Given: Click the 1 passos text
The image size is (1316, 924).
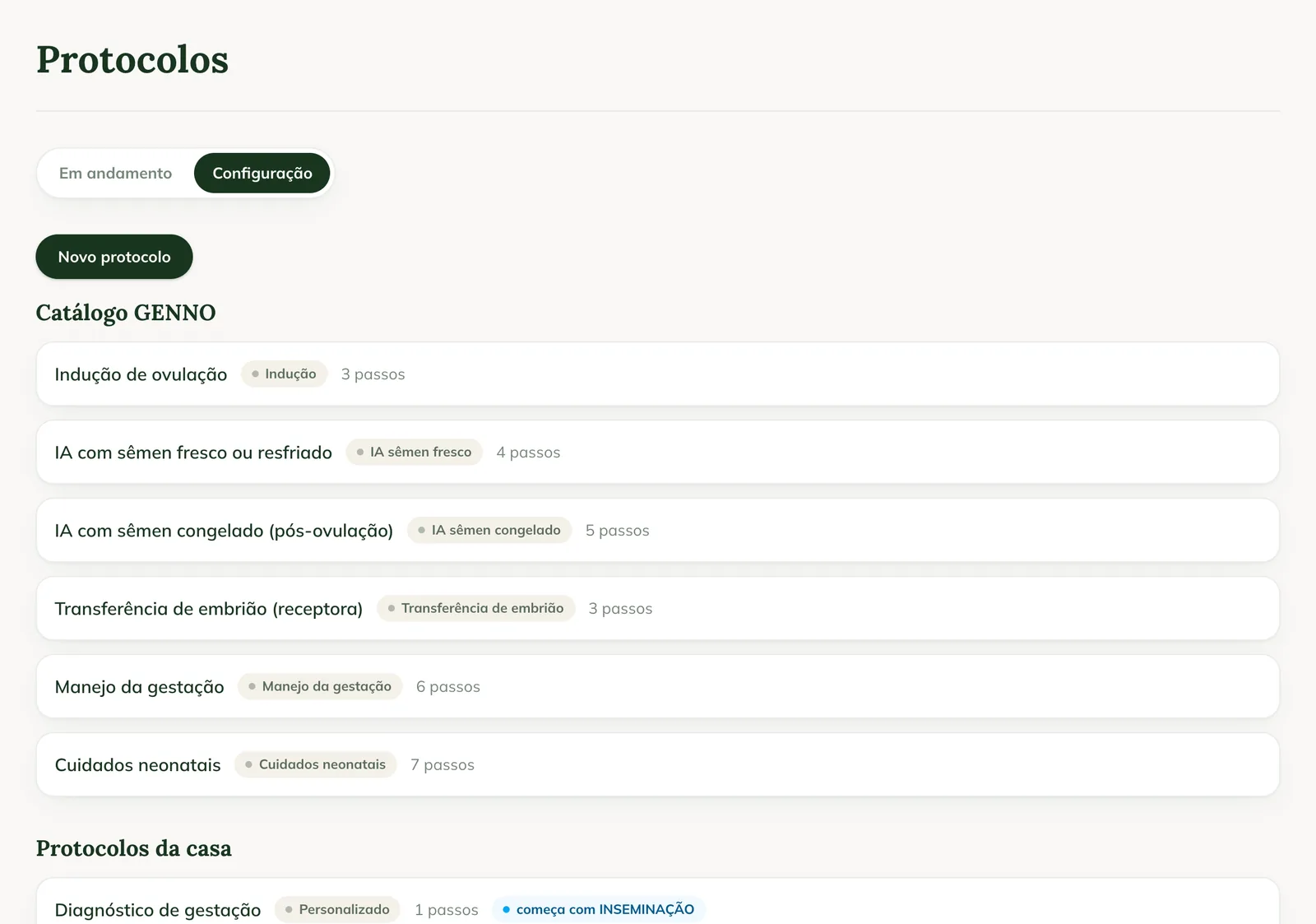Looking at the screenshot, I should [446, 910].
